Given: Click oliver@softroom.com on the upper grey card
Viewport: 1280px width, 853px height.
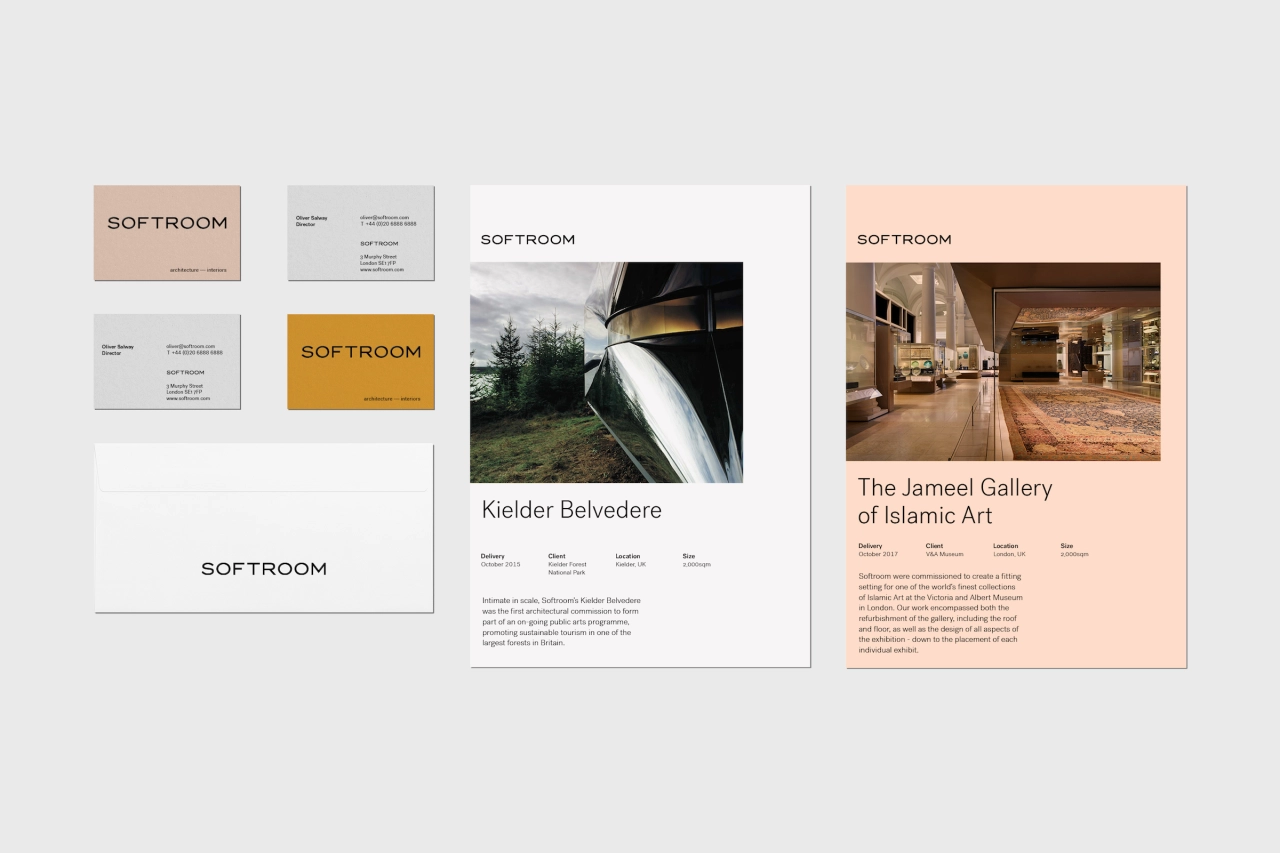Looking at the screenshot, I should [384, 217].
